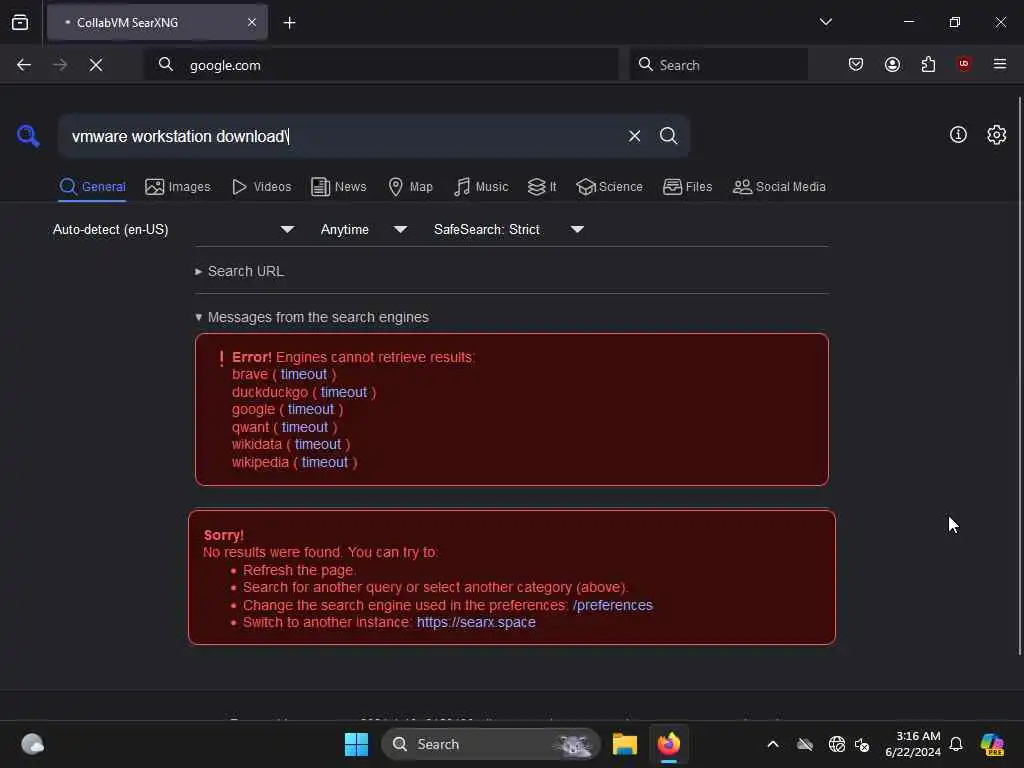1024x768 pixels.
Task: Open the Windows Start menu
Action: [x=357, y=744]
